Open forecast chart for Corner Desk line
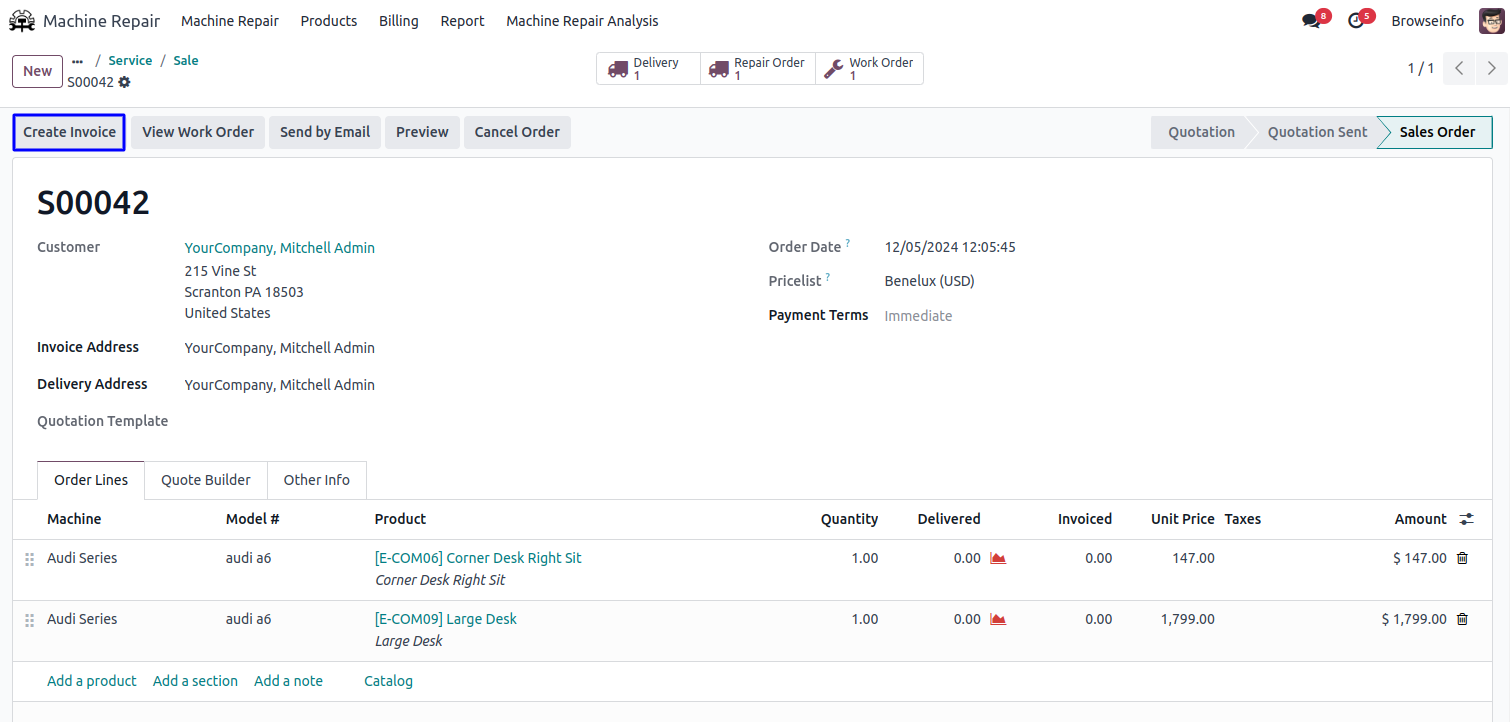This screenshot has height=722, width=1510. tap(997, 558)
